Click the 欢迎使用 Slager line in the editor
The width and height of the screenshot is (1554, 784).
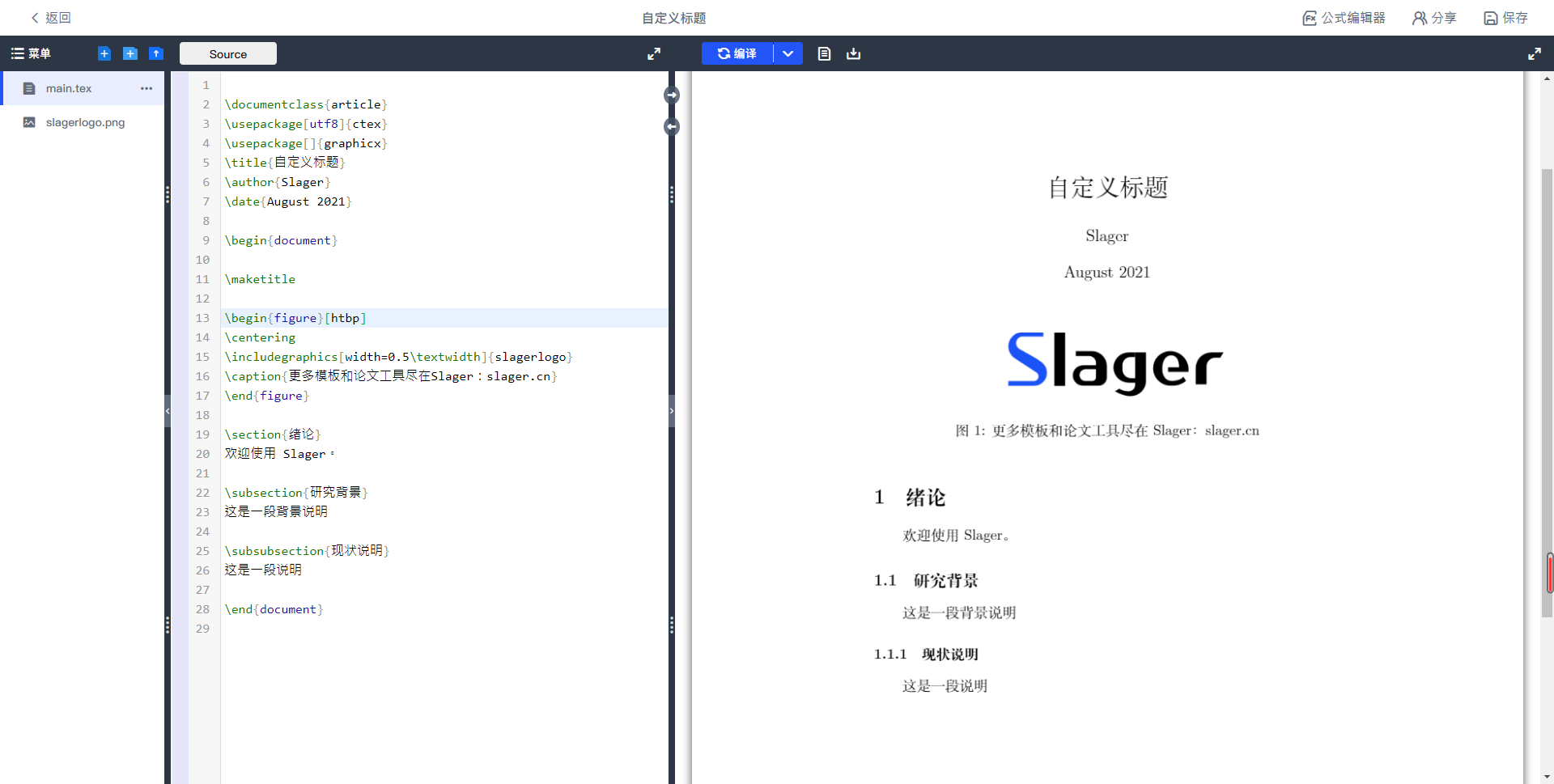click(x=280, y=454)
